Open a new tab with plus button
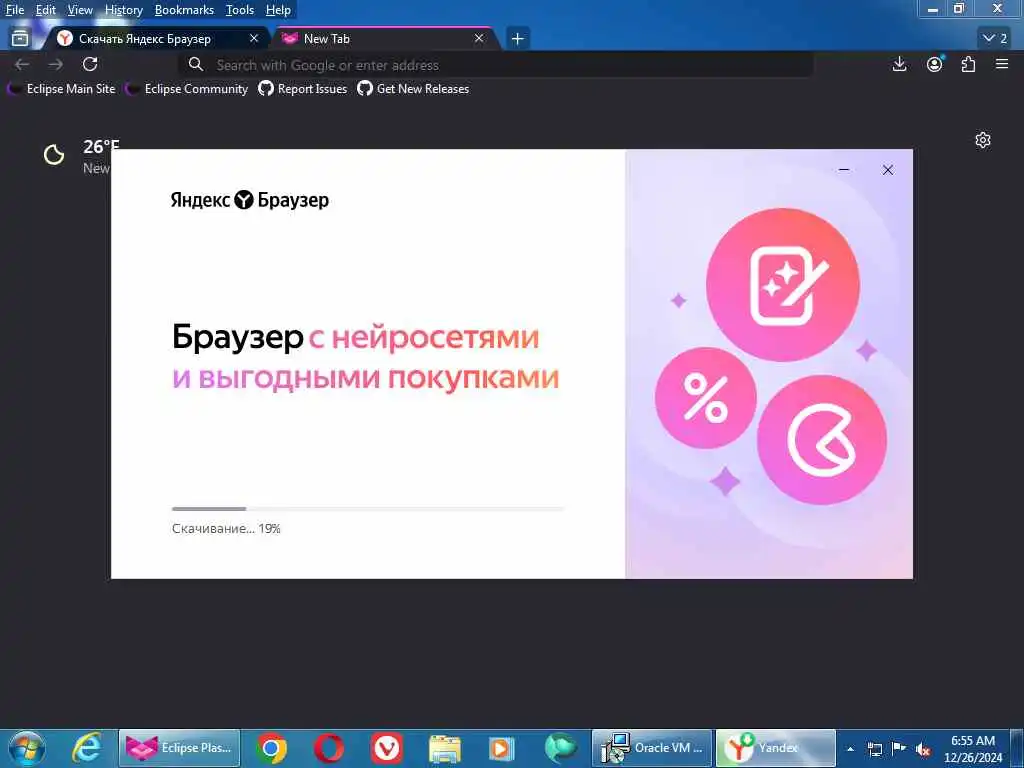Screen dimensions: 1024x768 pos(518,39)
